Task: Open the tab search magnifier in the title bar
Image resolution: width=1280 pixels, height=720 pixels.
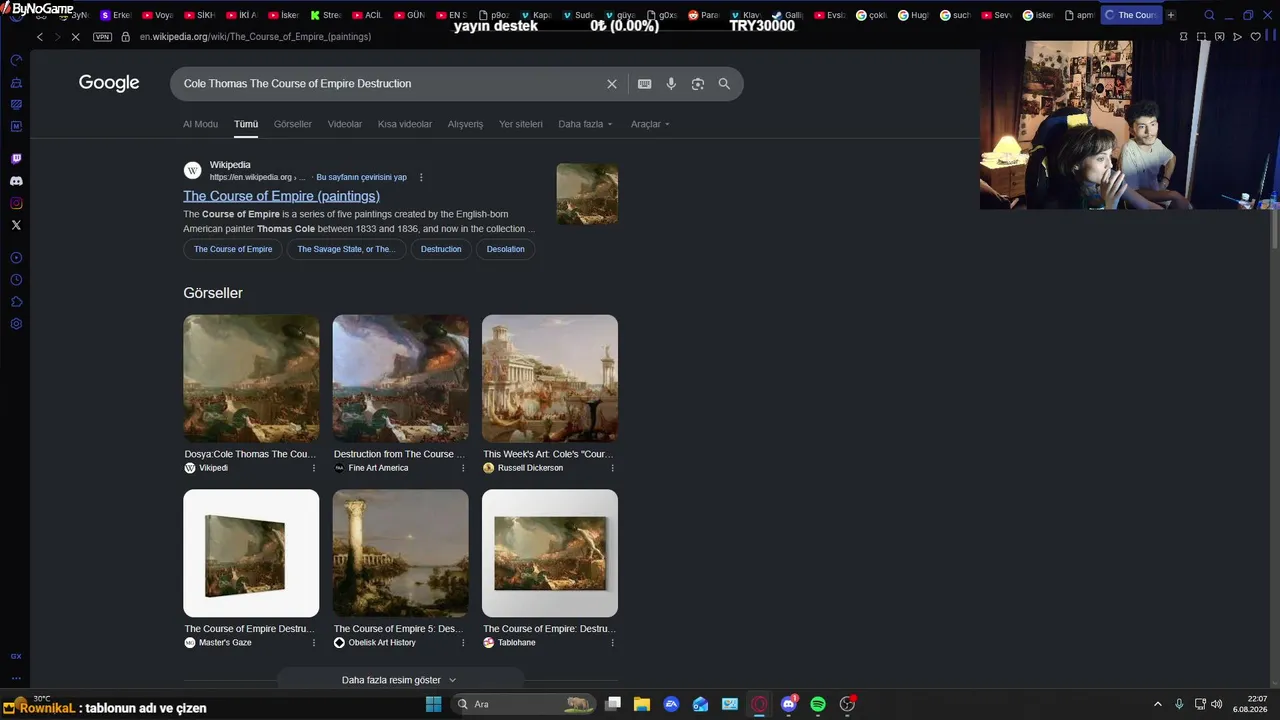Action: (x=1210, y=15)
